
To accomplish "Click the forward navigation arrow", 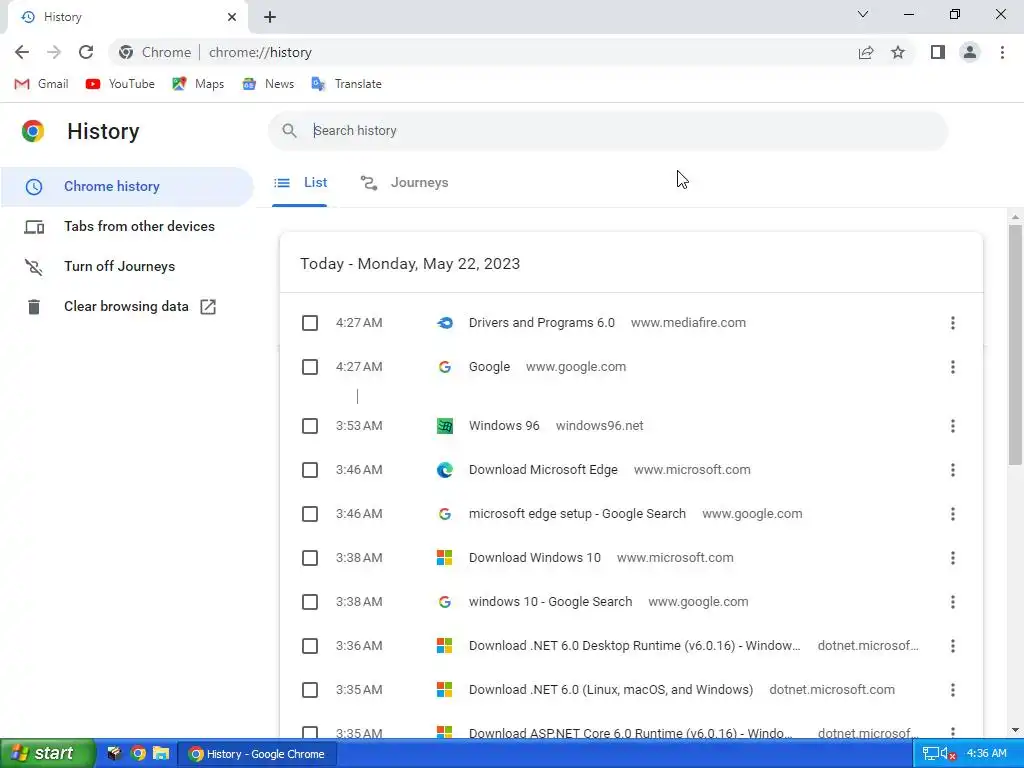I will (x=54, y=52).
